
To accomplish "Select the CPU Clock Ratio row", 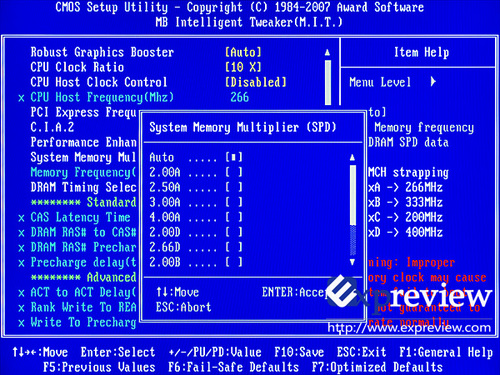I will tap(146, 67).
